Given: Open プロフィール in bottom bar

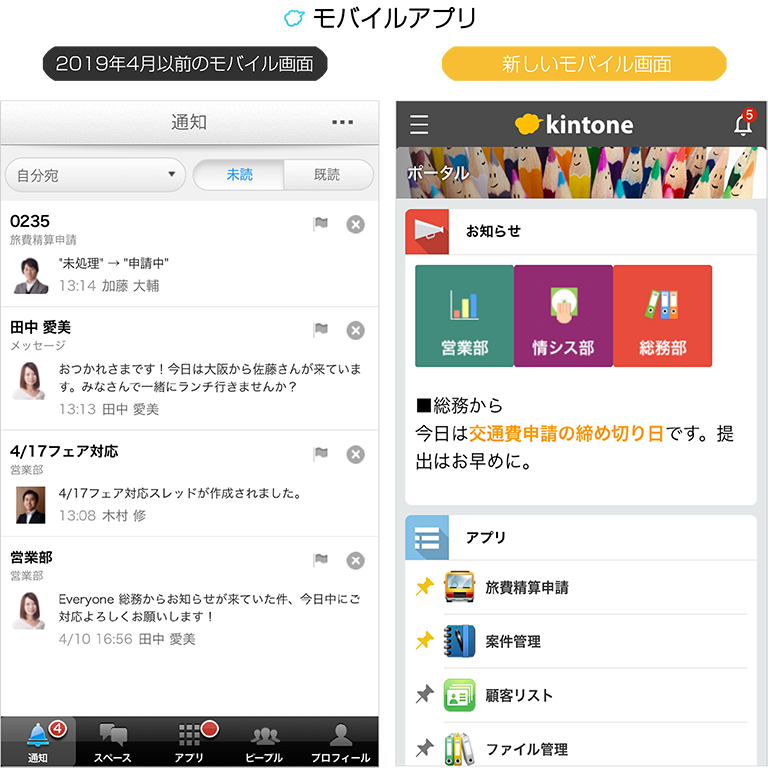Looking at the screenshot, I should point(340,743).
